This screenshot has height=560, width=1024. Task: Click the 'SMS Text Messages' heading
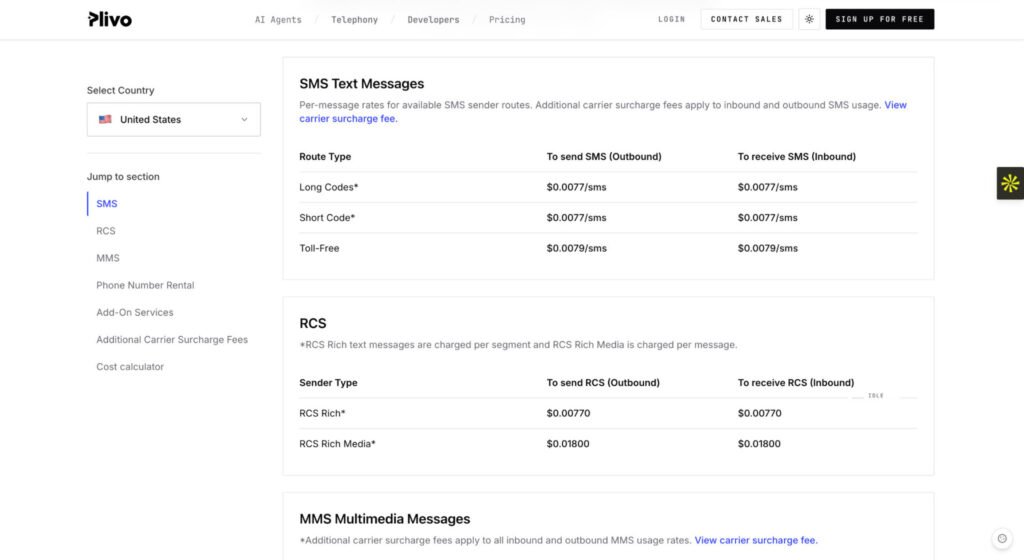click(x=362, y=84)
